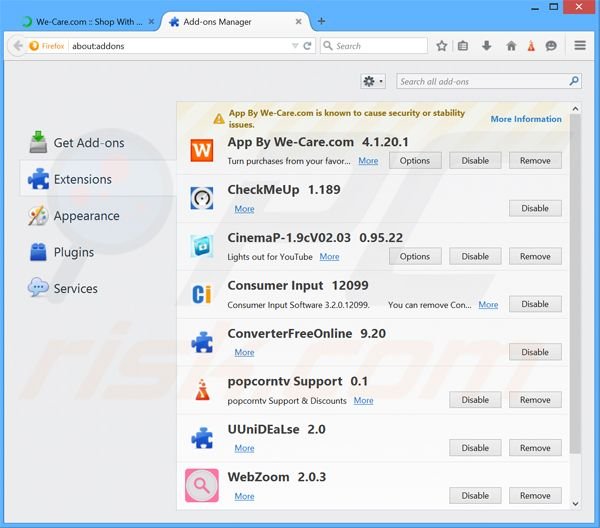The width and height of the screenshot is (600, 528).
Task: Open the hamburger menu
Action: (580, 46)
